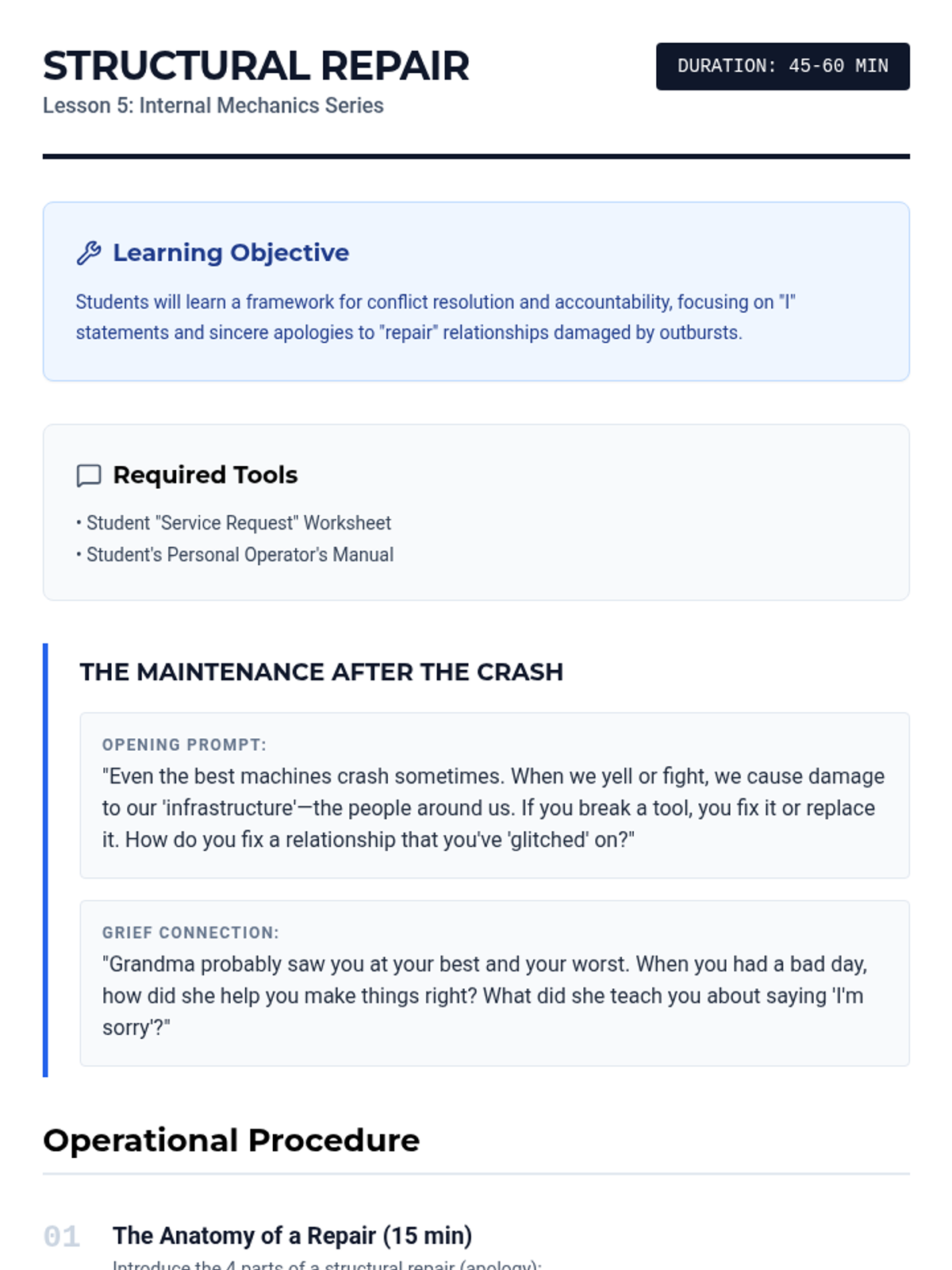Click the GRIEF CONNECTION label
The height and width of the screenshot is (1270, 952).
tap(190, 933)
